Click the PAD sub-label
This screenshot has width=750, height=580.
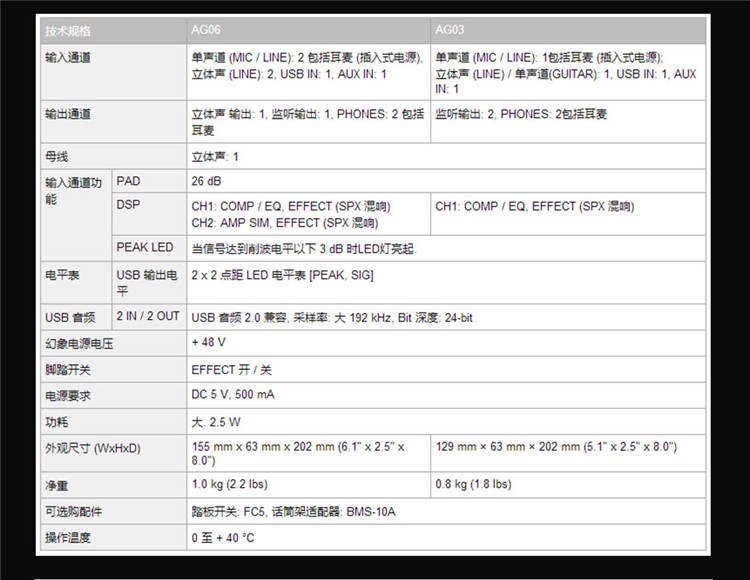click(x=128, y=181)
